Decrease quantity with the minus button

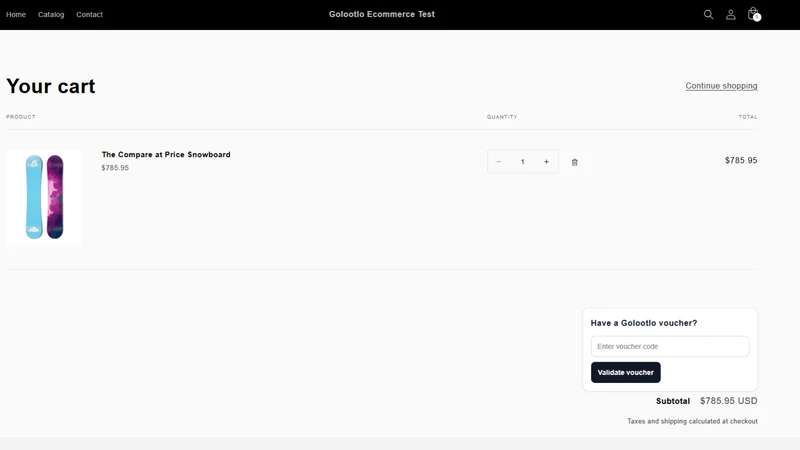(x=499, y=162)
